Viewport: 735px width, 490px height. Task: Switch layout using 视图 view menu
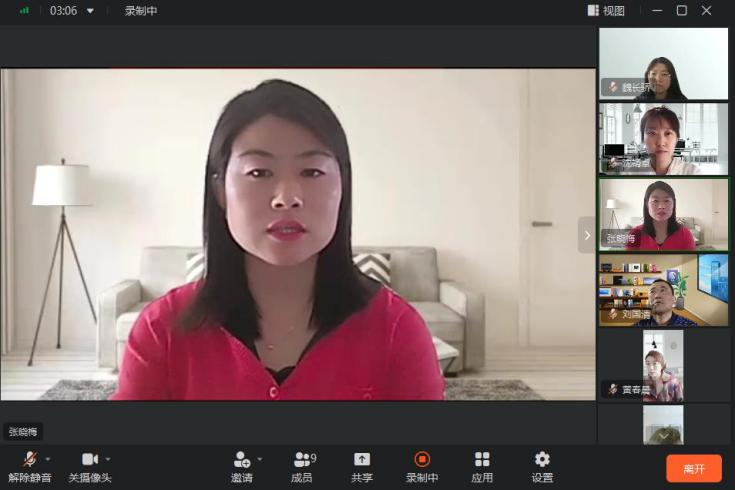[x=606, y=11]
